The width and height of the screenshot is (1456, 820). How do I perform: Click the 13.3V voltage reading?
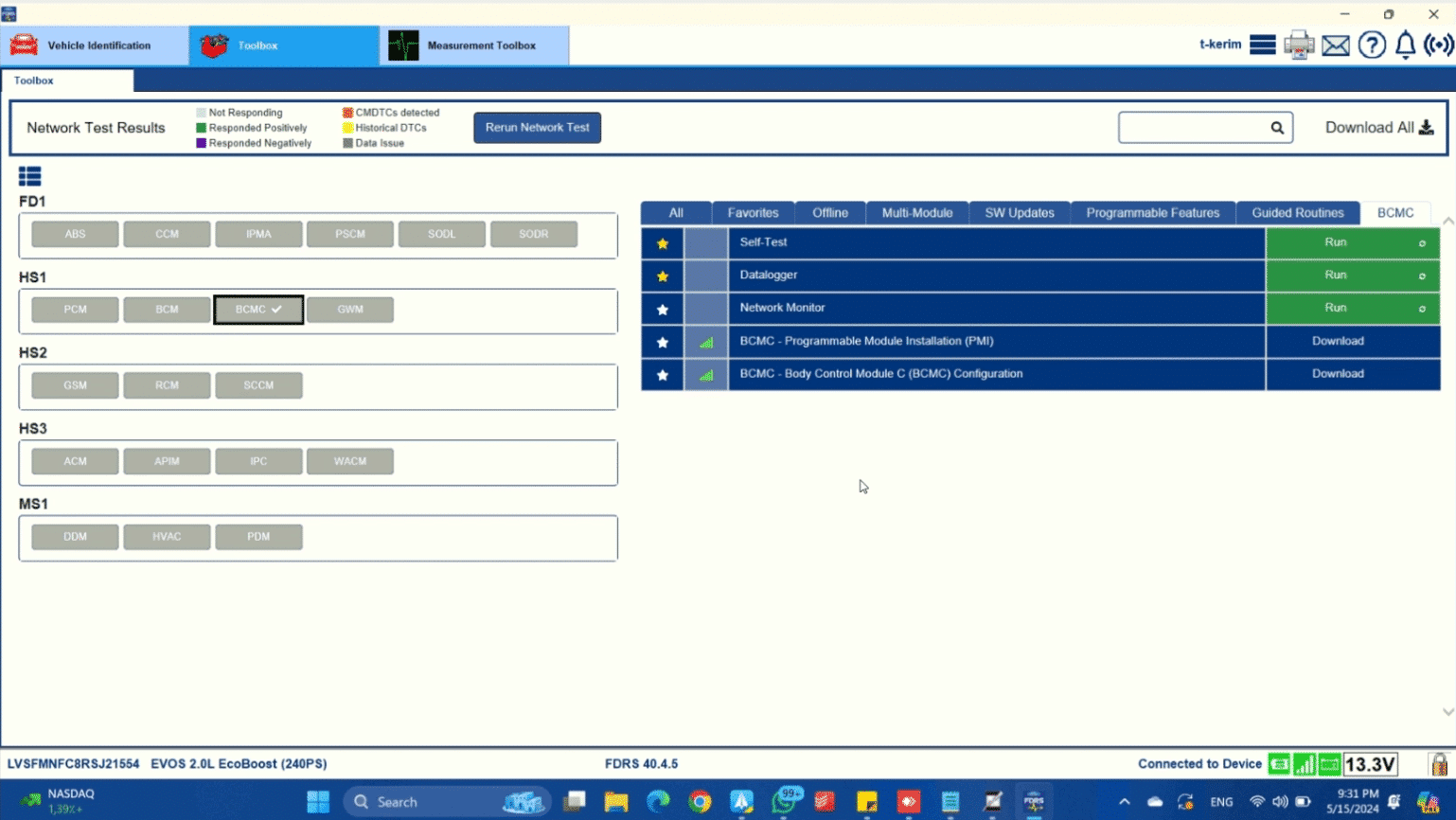tap(1370, 764)
